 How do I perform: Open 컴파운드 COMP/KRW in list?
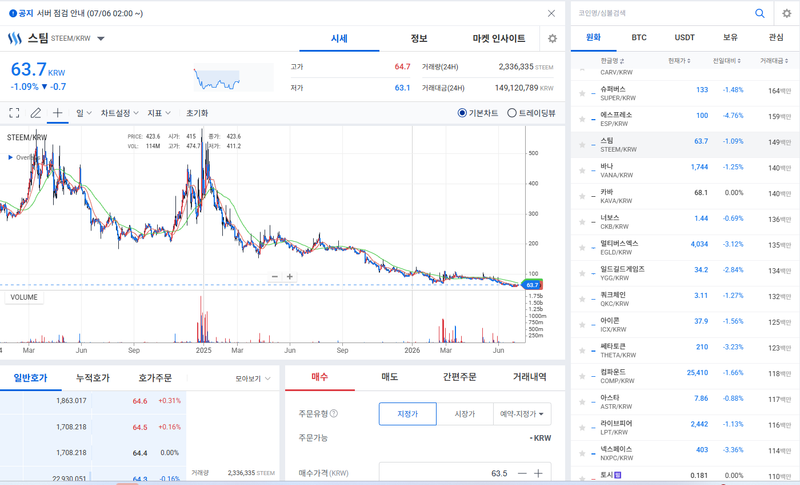point(685,376)
